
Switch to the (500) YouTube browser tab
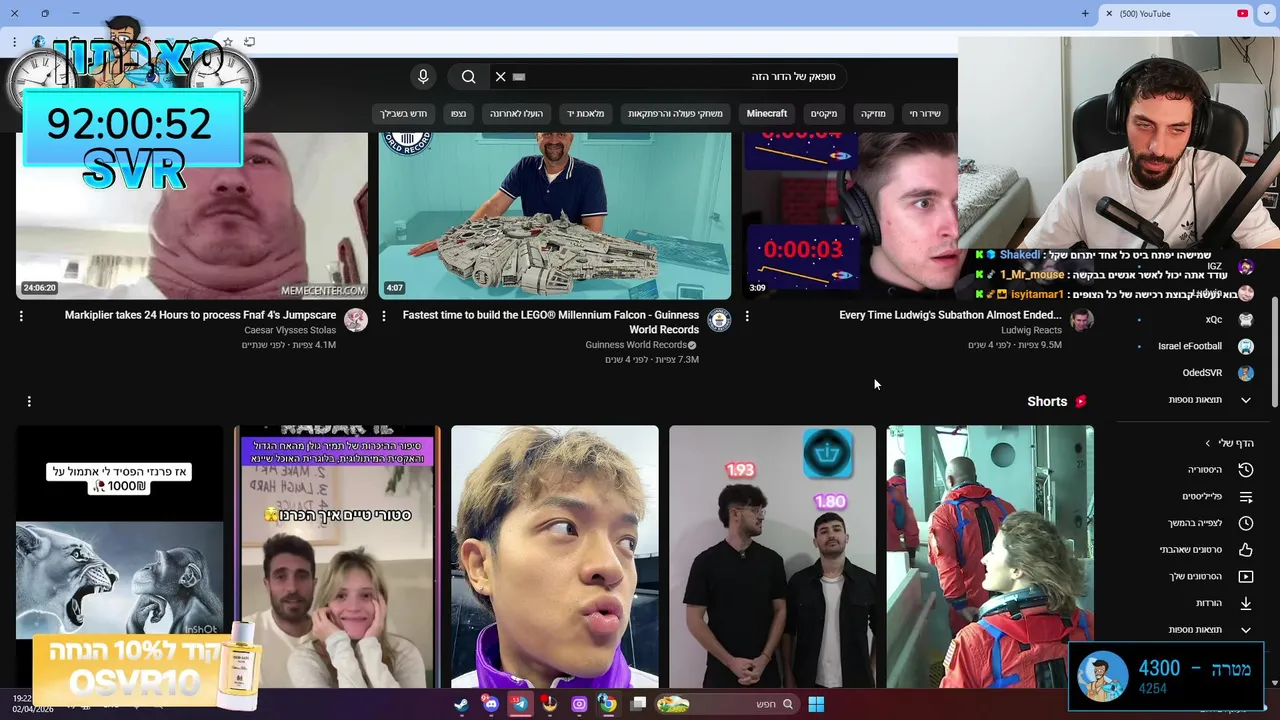click(x=1176, y=14)
